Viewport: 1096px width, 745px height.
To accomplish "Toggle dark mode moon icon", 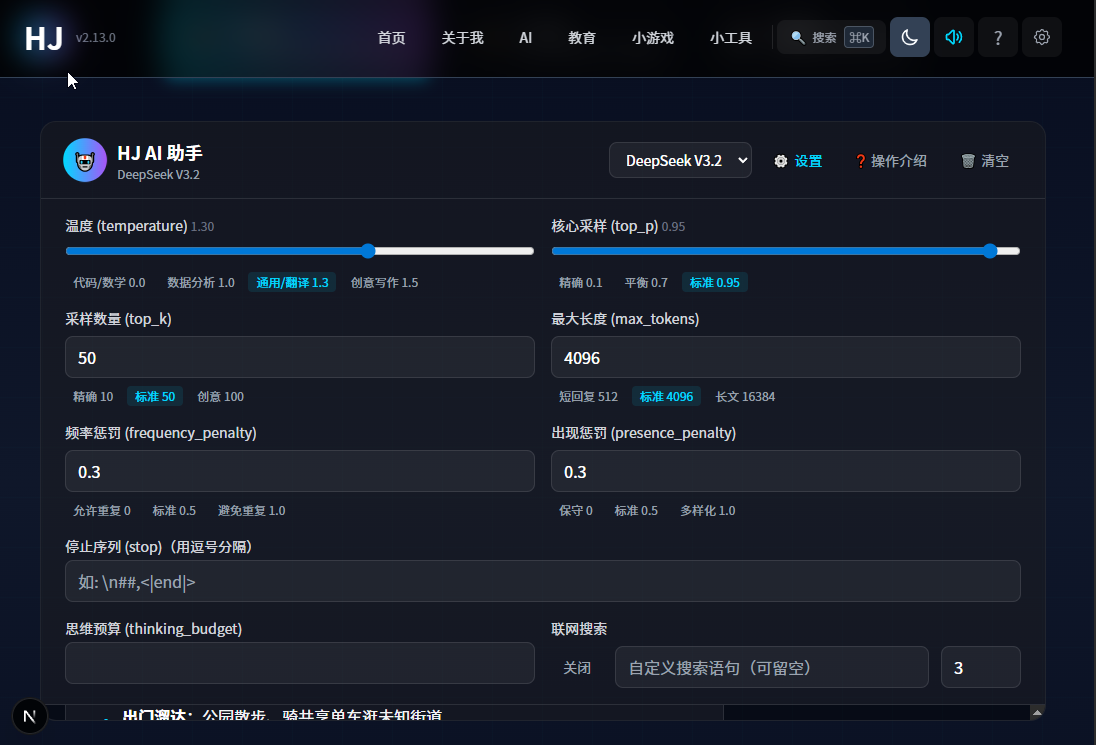I will click(x=909, y=37).
